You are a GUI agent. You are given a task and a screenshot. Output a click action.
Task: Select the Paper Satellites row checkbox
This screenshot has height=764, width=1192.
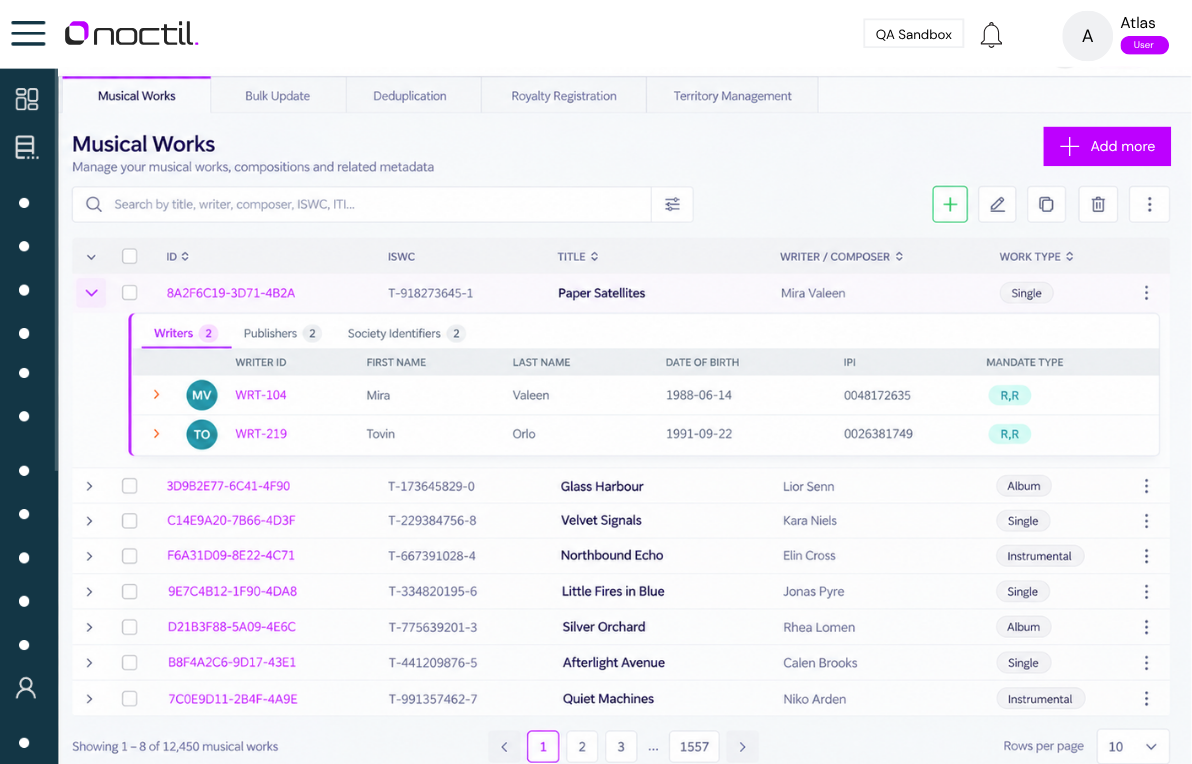click(x=129, y=293)
